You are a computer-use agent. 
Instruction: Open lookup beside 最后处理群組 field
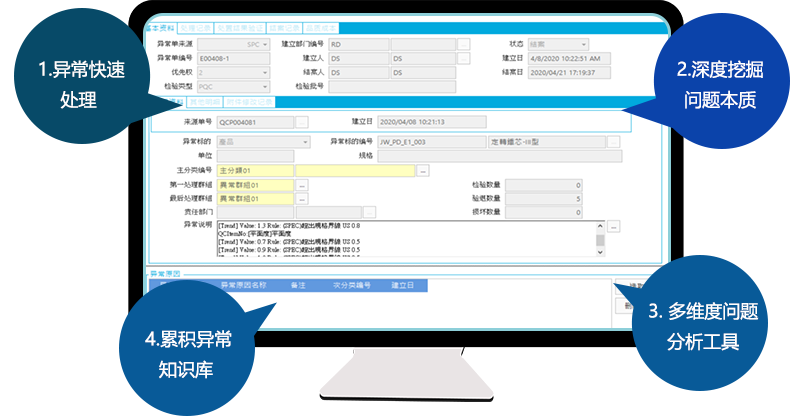coord(302,199)
